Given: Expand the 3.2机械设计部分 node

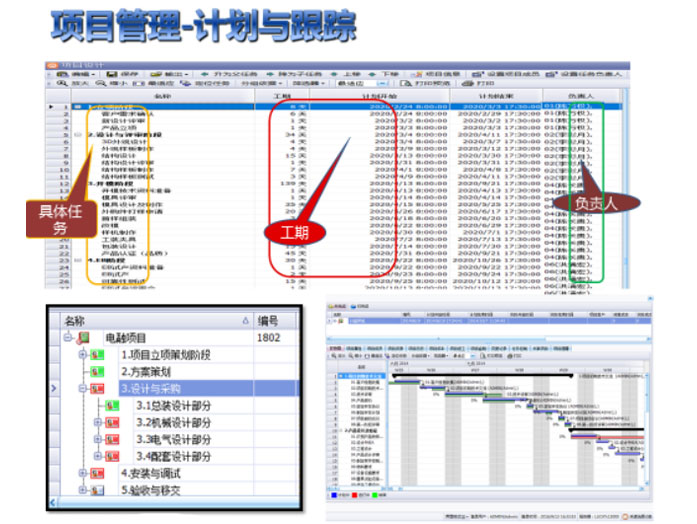Looking at the screenshot, I should coord(98,422).
